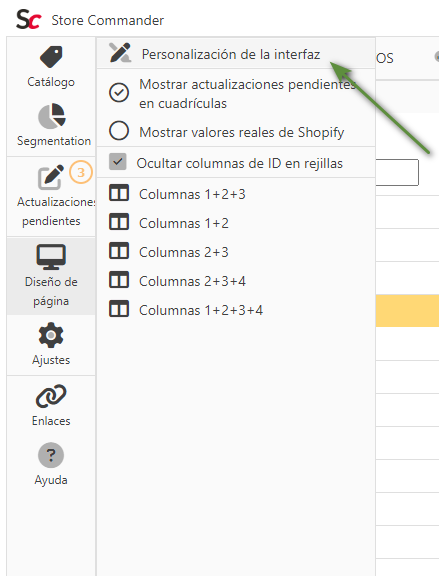Select Mostrar actualizaciones pendientes en cuadrículas option

pyautogui.click(x=236, y=94)
